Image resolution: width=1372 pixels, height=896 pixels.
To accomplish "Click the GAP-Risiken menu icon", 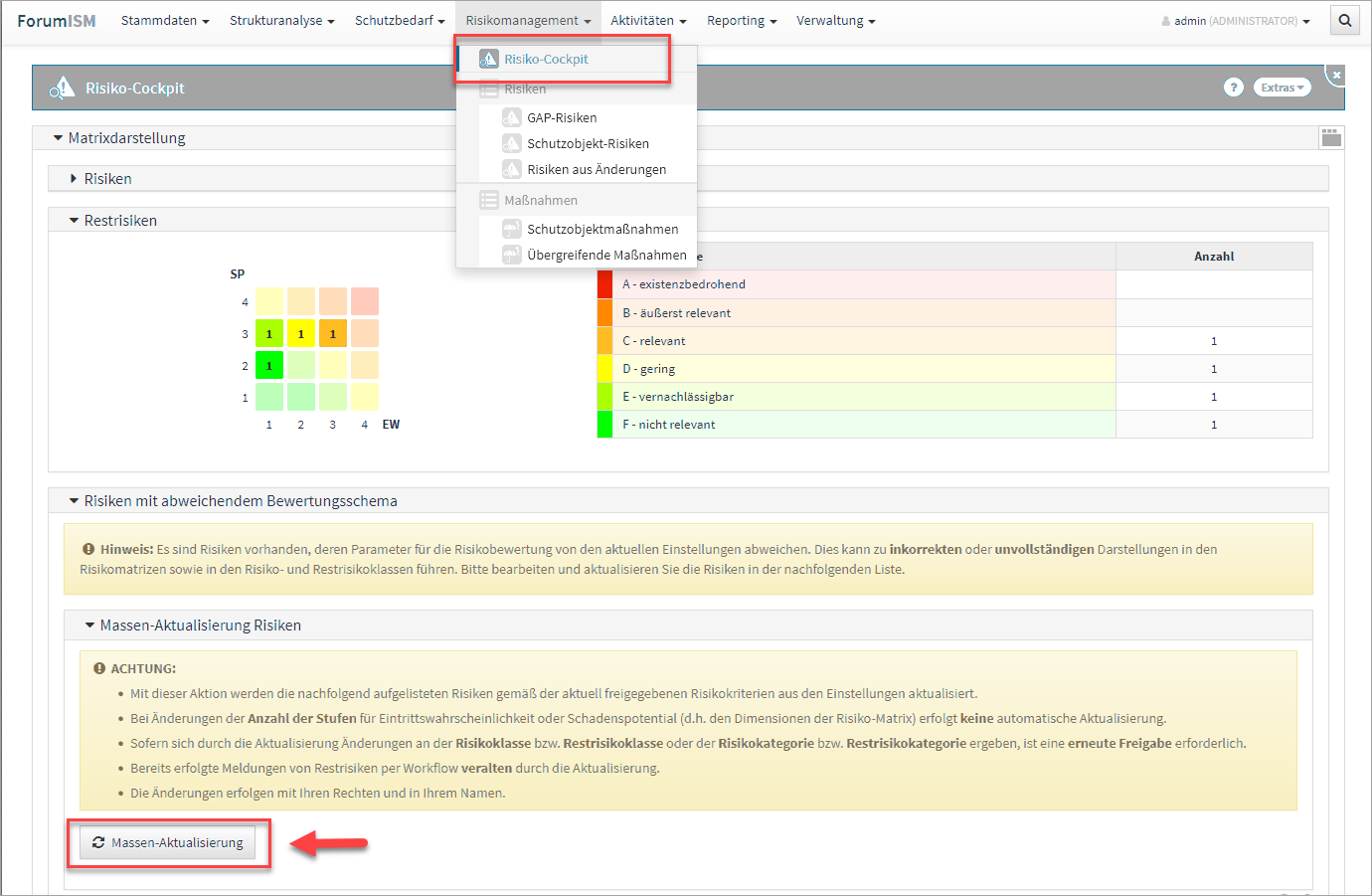I will (511, 117).
